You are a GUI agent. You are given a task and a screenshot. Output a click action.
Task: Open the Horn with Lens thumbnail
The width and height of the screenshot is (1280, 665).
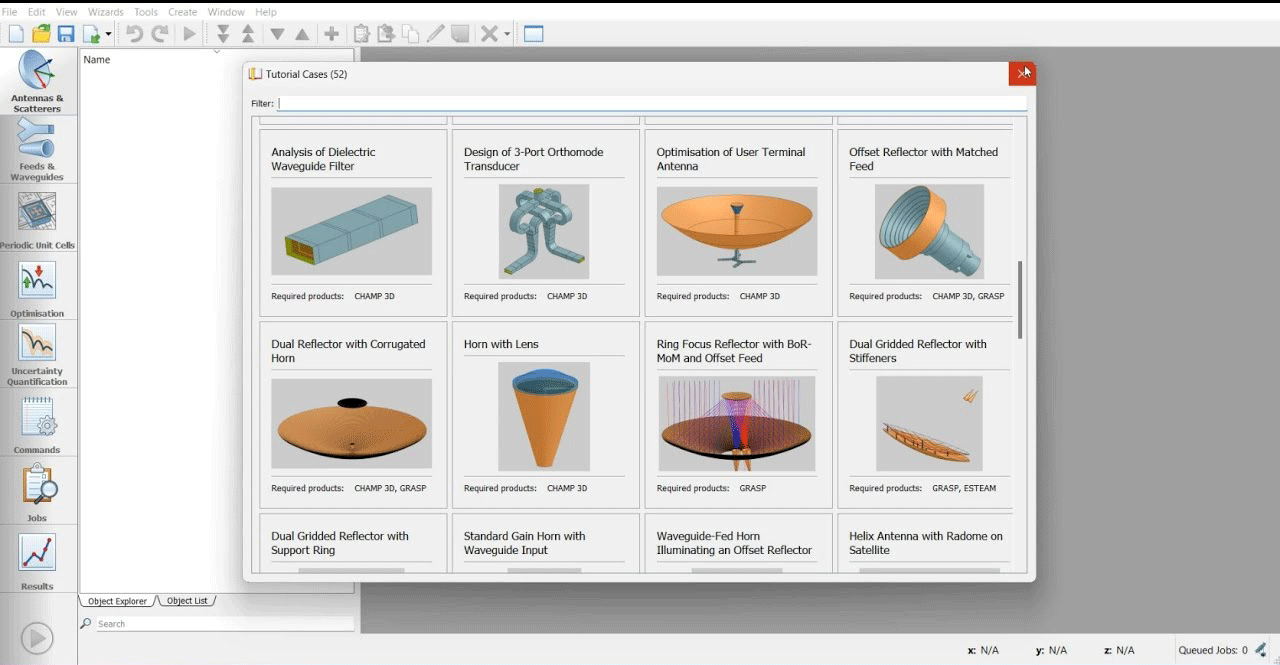[544, 417]
